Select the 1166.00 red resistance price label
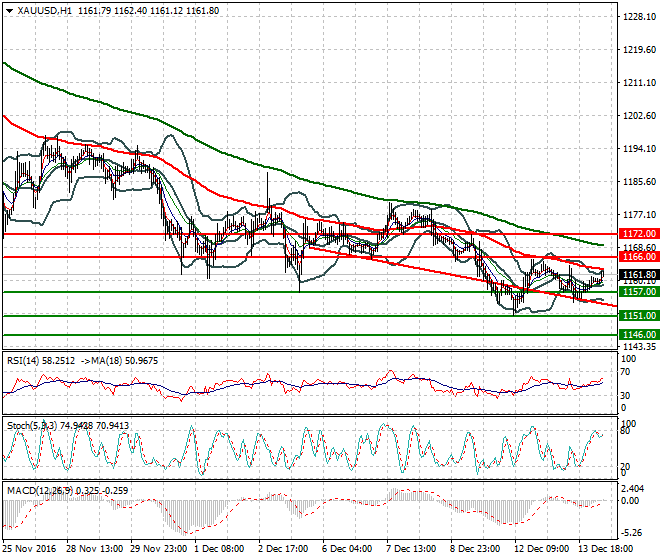Image resolution: width=660 pixels, height=560 pixels. pyautogui.click(x=639, y=257)
